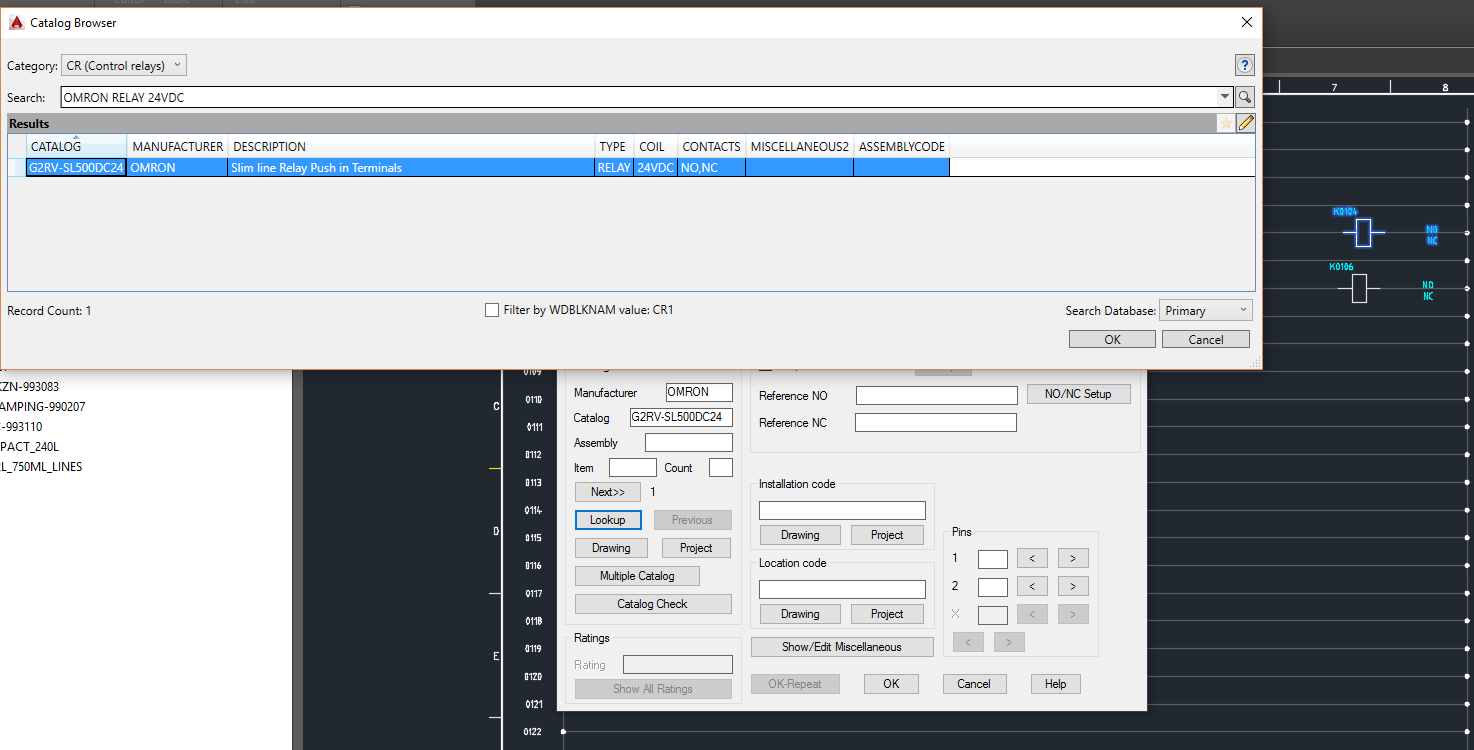
Task: Enable Filter by WDBLKNAM value checkbox
Action: click(x=492, y=310)
